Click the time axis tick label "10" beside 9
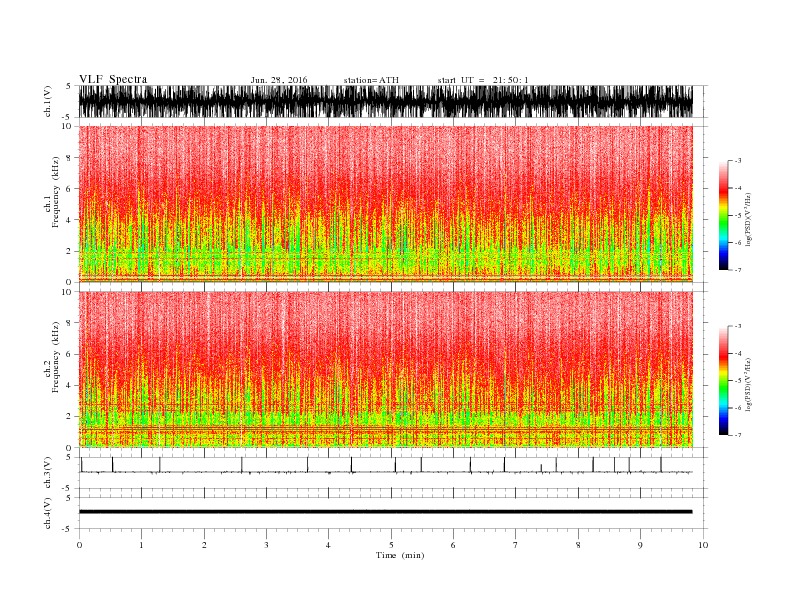This screenshot has height=612, width=792. [703, 545]
